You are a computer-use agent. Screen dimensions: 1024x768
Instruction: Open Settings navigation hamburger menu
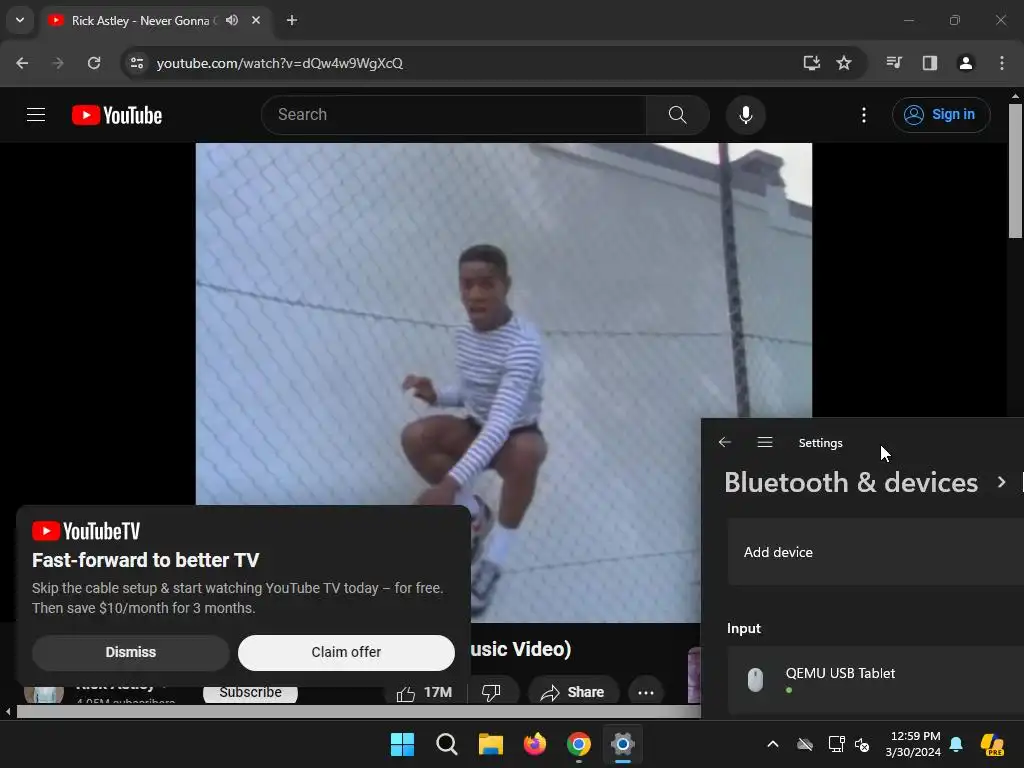765,443
